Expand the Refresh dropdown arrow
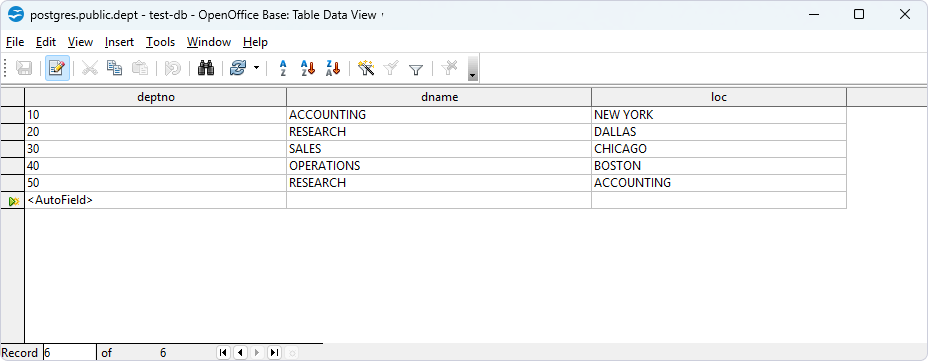Screen dimensions: 928x361 coord(256,68)
